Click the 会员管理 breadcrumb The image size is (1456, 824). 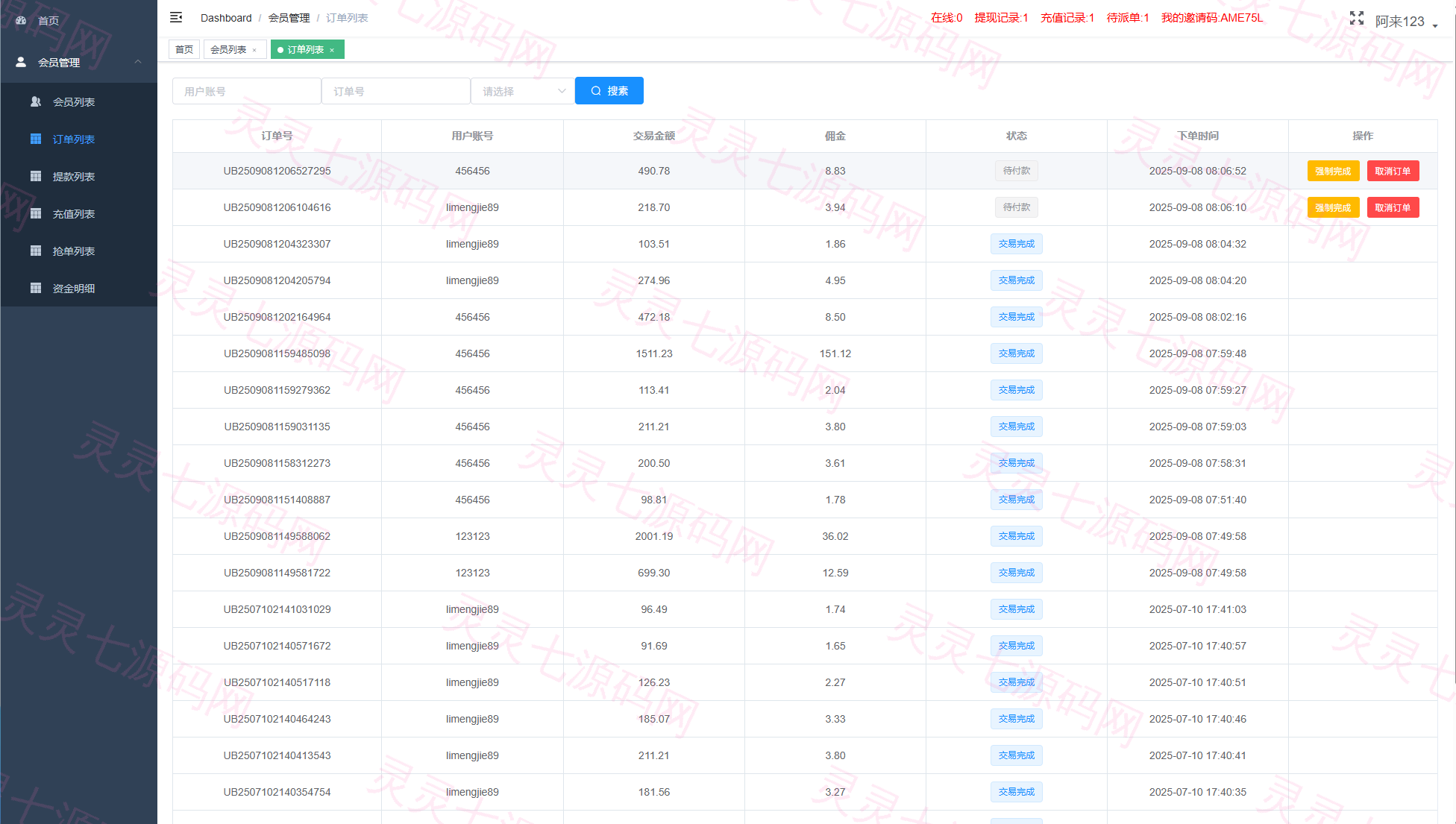(x=289, y=18)
